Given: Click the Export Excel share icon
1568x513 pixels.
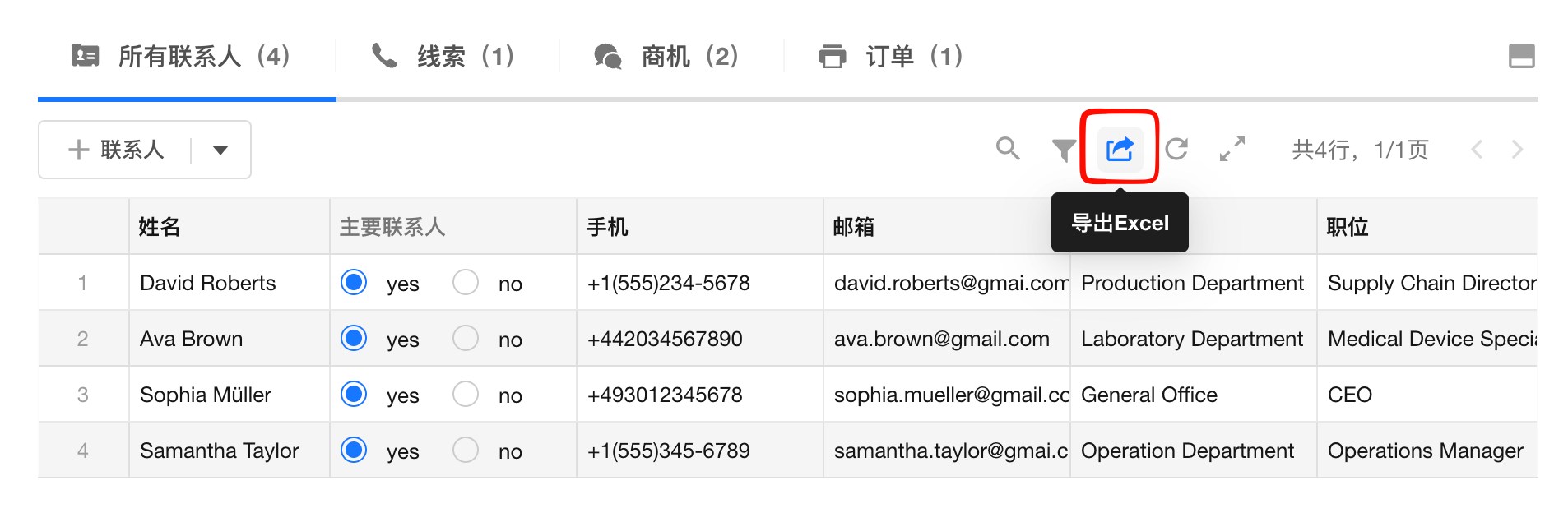Looking at the screenshot, I should (1120, 149).
